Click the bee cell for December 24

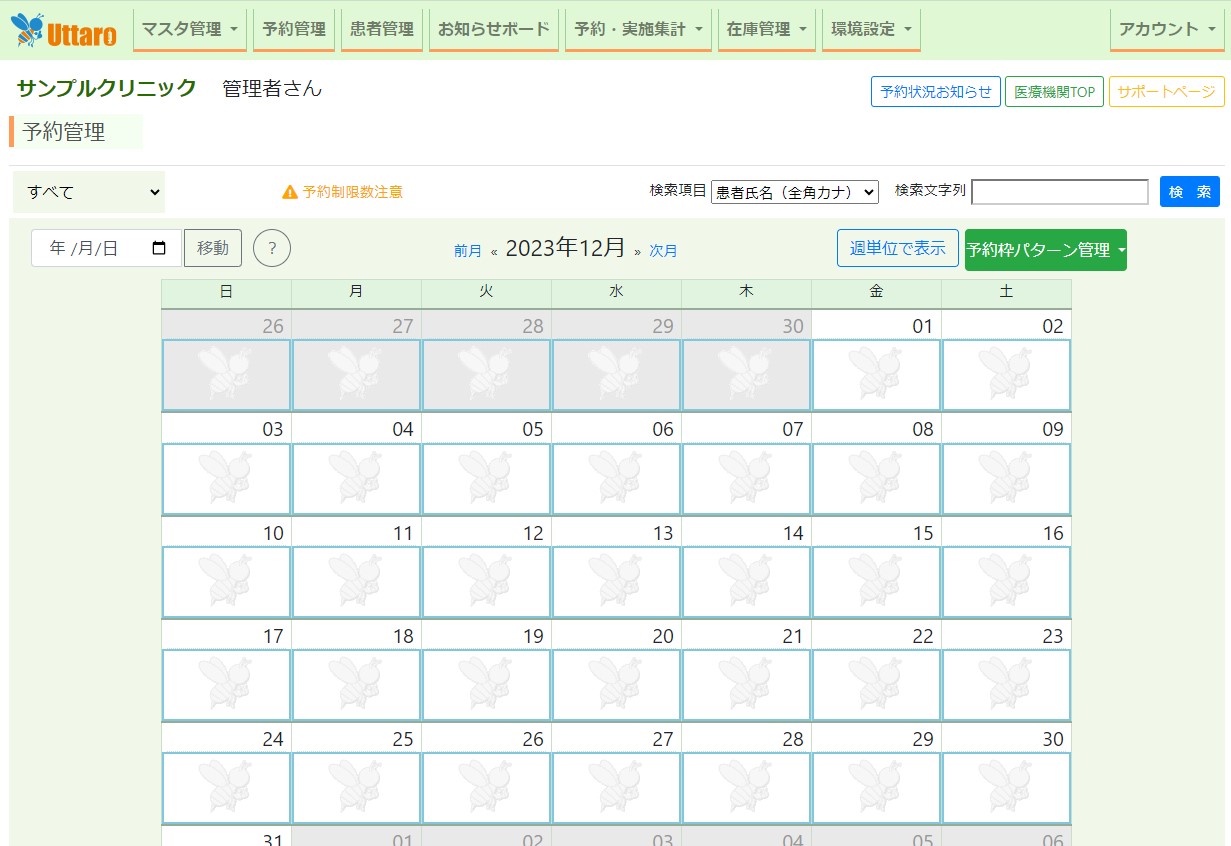226,788
